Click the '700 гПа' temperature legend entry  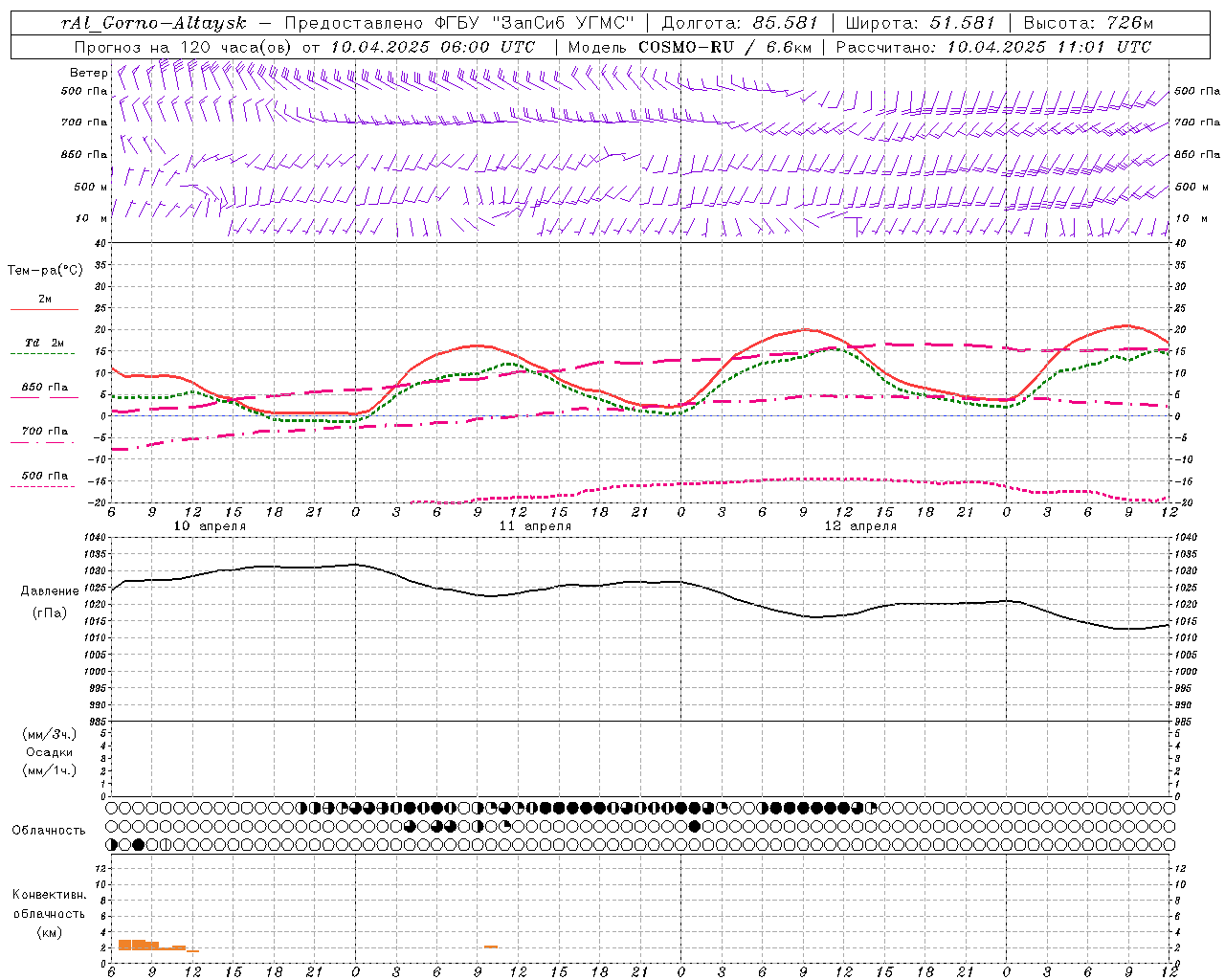(x=45, y=431)
